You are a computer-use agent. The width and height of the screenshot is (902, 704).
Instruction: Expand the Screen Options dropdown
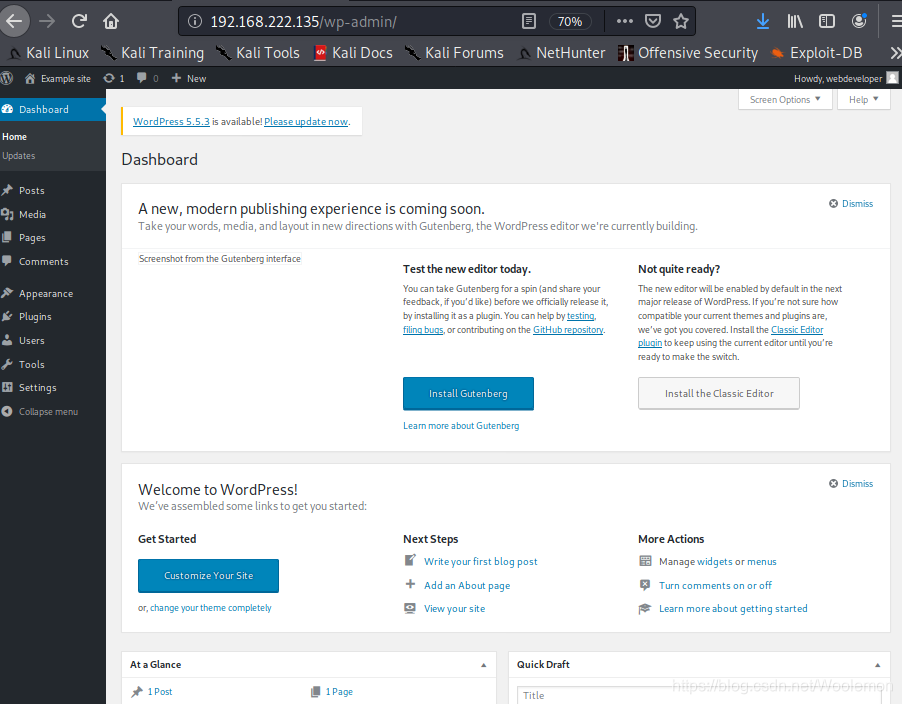pyautogui.click(x=785, y=100)
